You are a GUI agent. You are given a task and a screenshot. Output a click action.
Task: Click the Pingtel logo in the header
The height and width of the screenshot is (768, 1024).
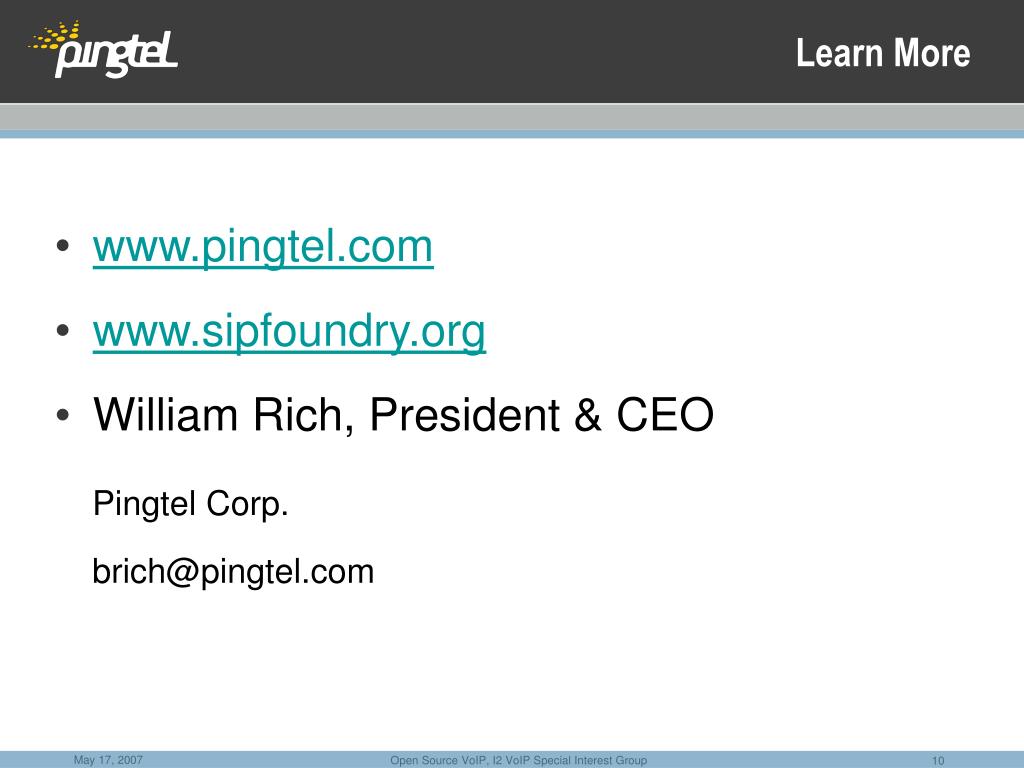(x=103, y=50)
